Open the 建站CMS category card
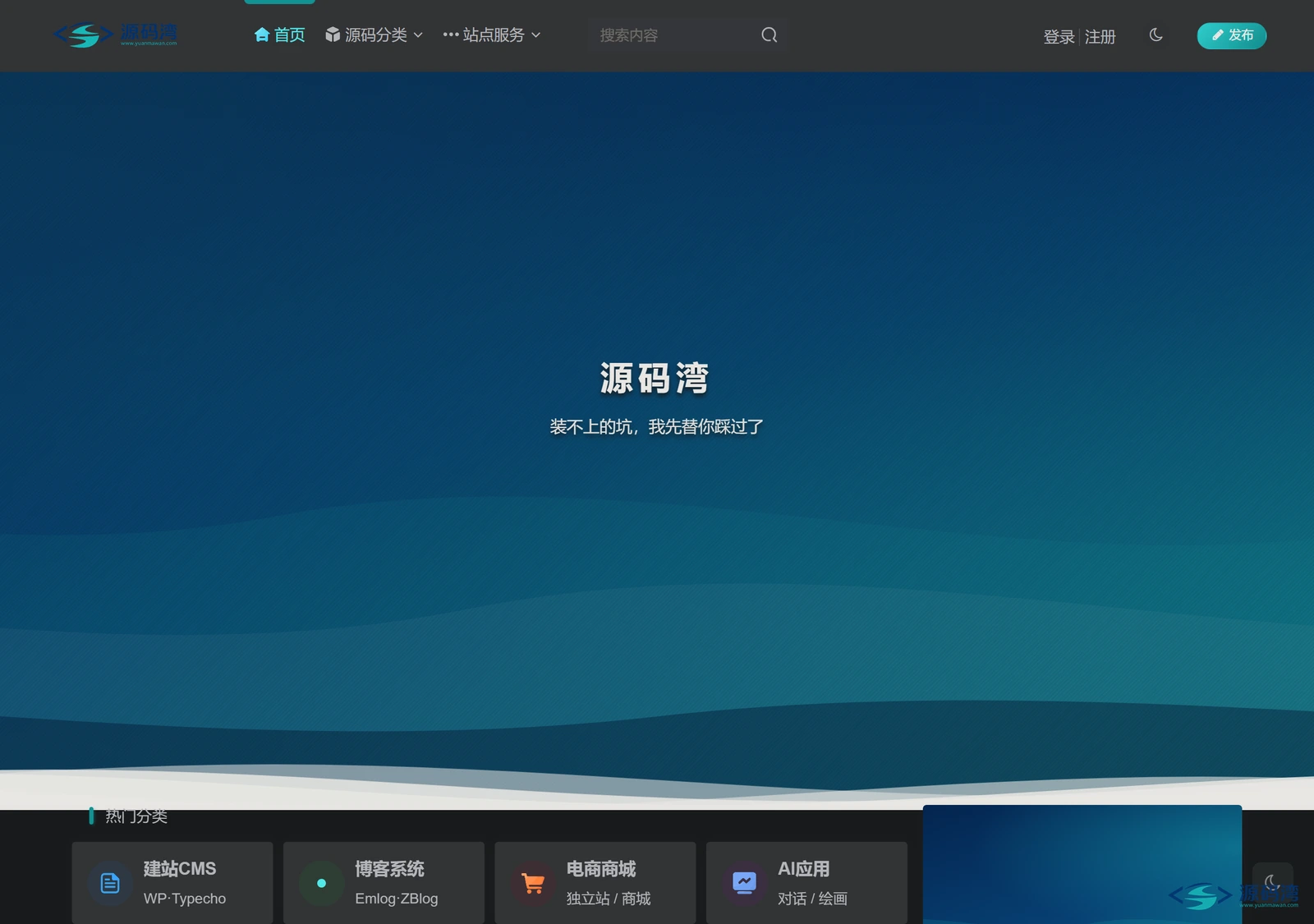Viewport: 1314px width, 924px height. tap(172, 883)
